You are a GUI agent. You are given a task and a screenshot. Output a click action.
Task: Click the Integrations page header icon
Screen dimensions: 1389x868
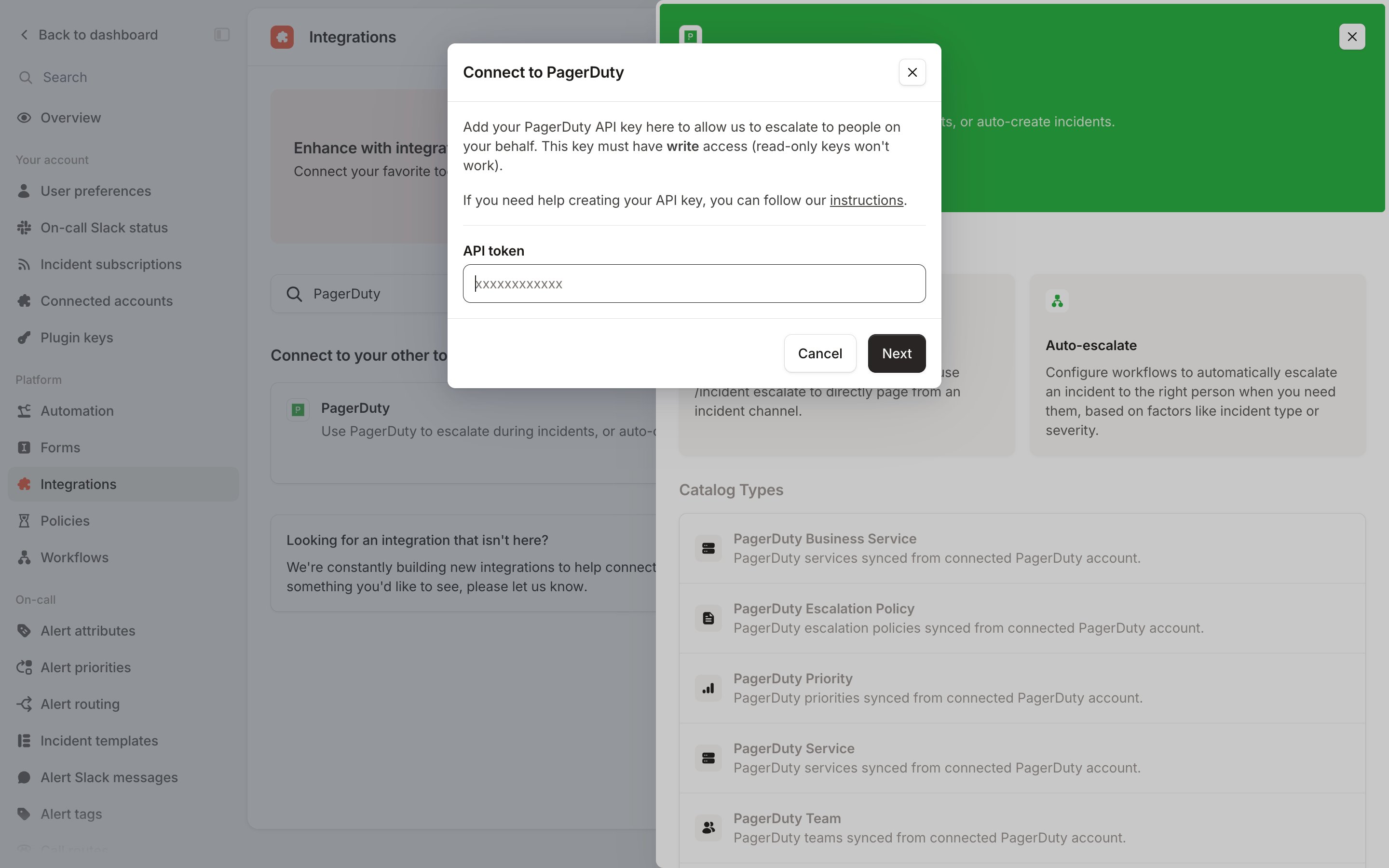pyautogui.click(x=283, y=37)
